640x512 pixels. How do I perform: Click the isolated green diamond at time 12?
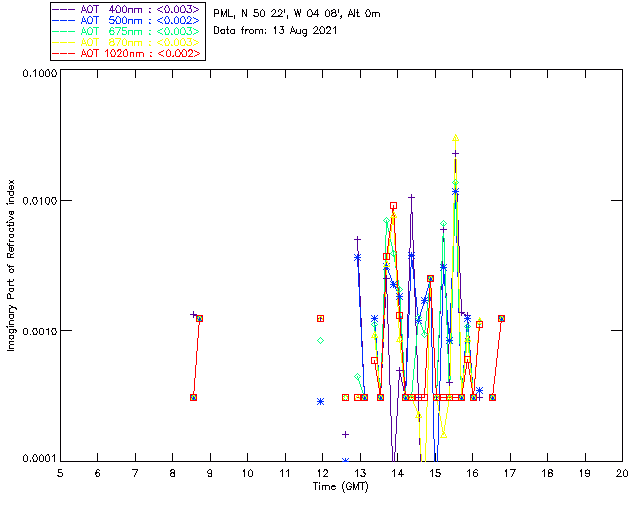[320, 341]
